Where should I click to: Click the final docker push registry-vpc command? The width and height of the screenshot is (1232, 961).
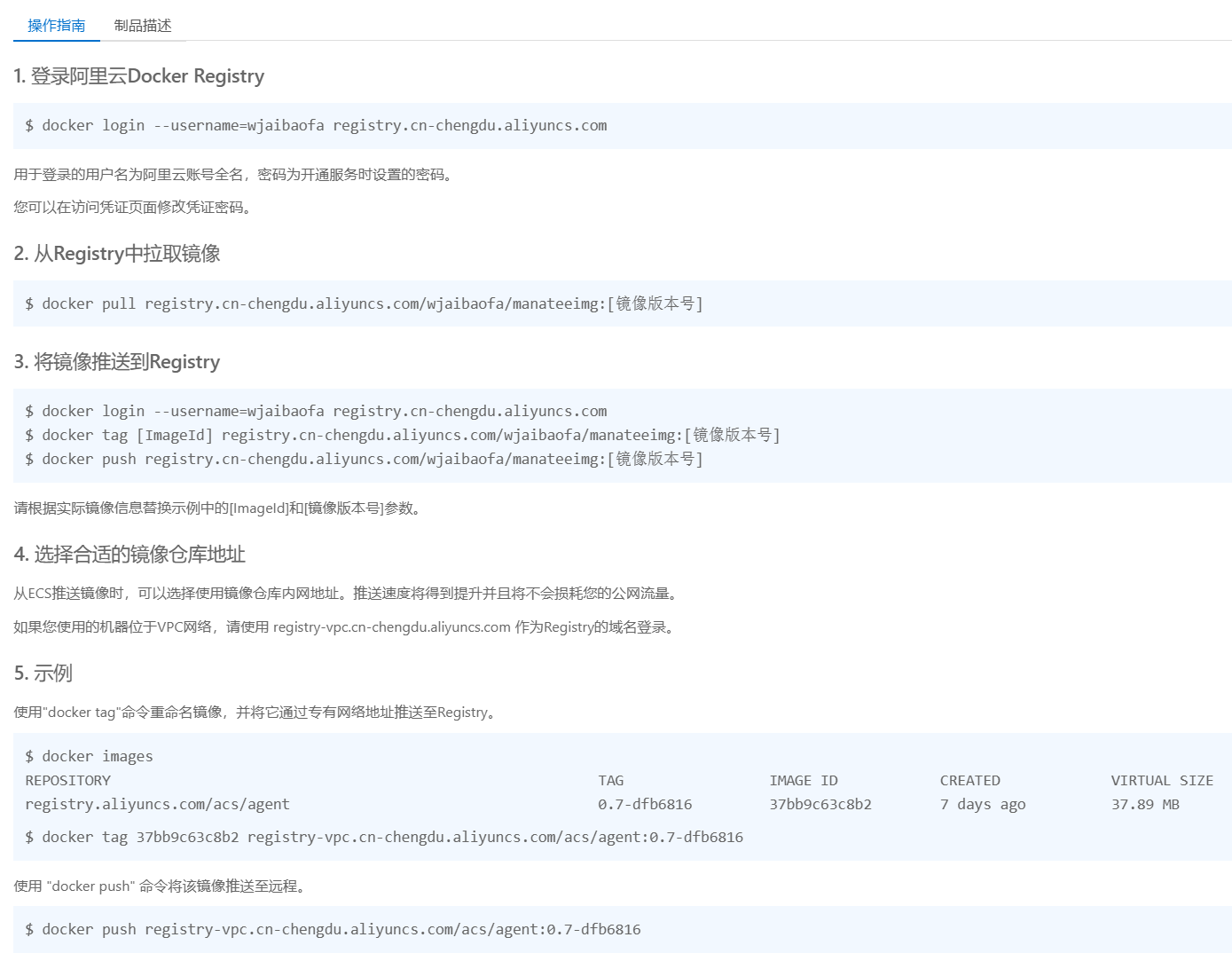point(333,930)
